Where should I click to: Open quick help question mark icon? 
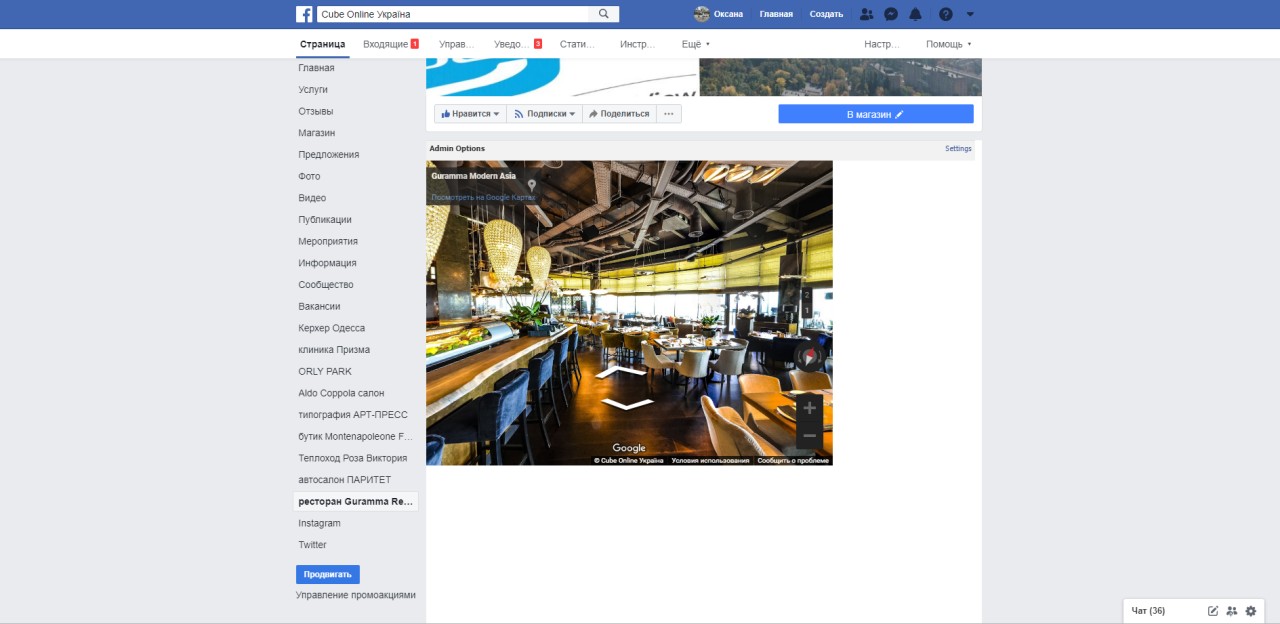[x=946, y=14]
